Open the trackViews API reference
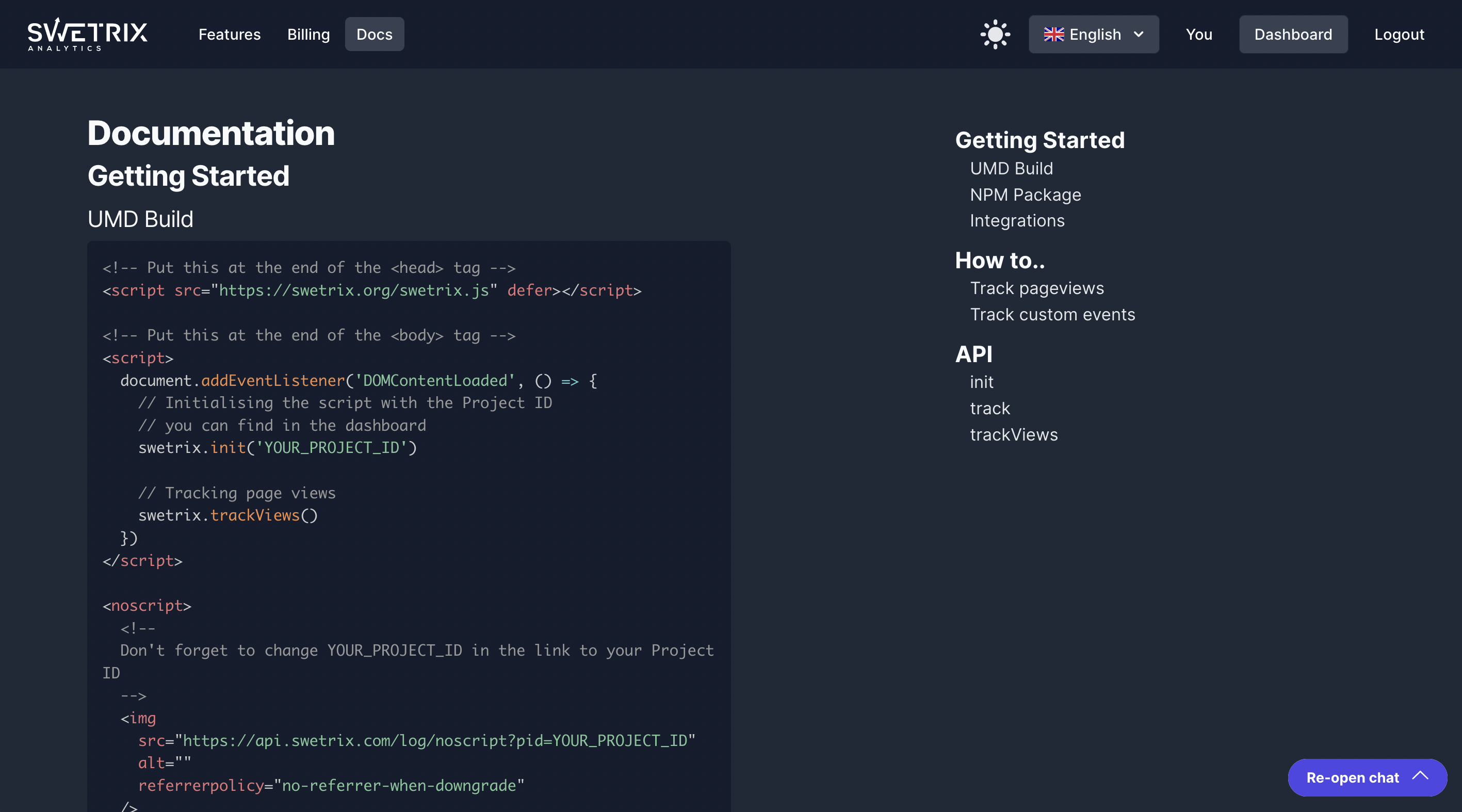Screen dimensions: 1462x812 (x=1014, y=435)
